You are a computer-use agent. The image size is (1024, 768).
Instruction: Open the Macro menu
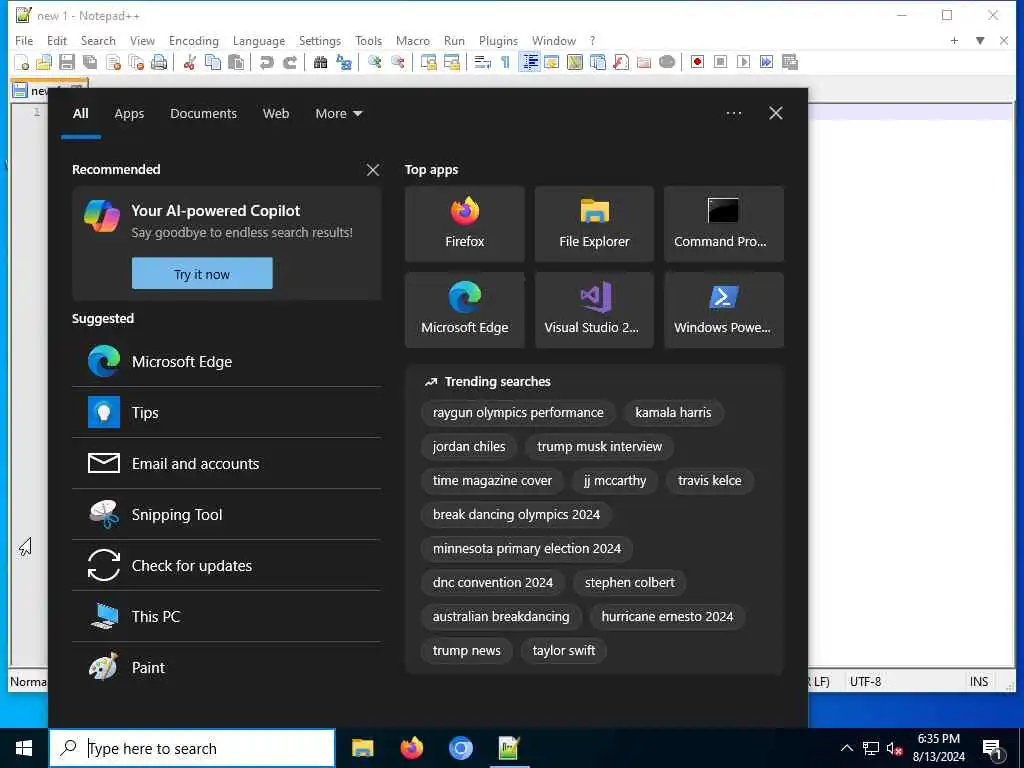point(413,40)
